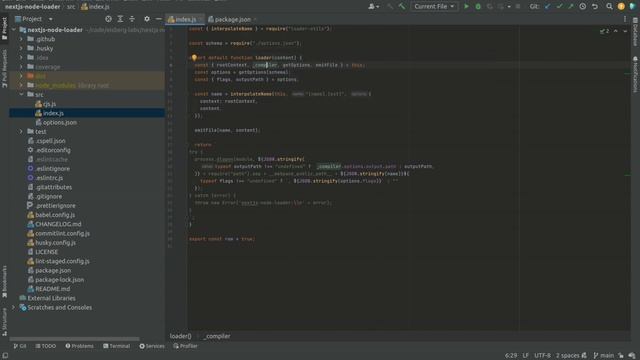
Task: Start debugging with the green bug icon
Action: 478,7
